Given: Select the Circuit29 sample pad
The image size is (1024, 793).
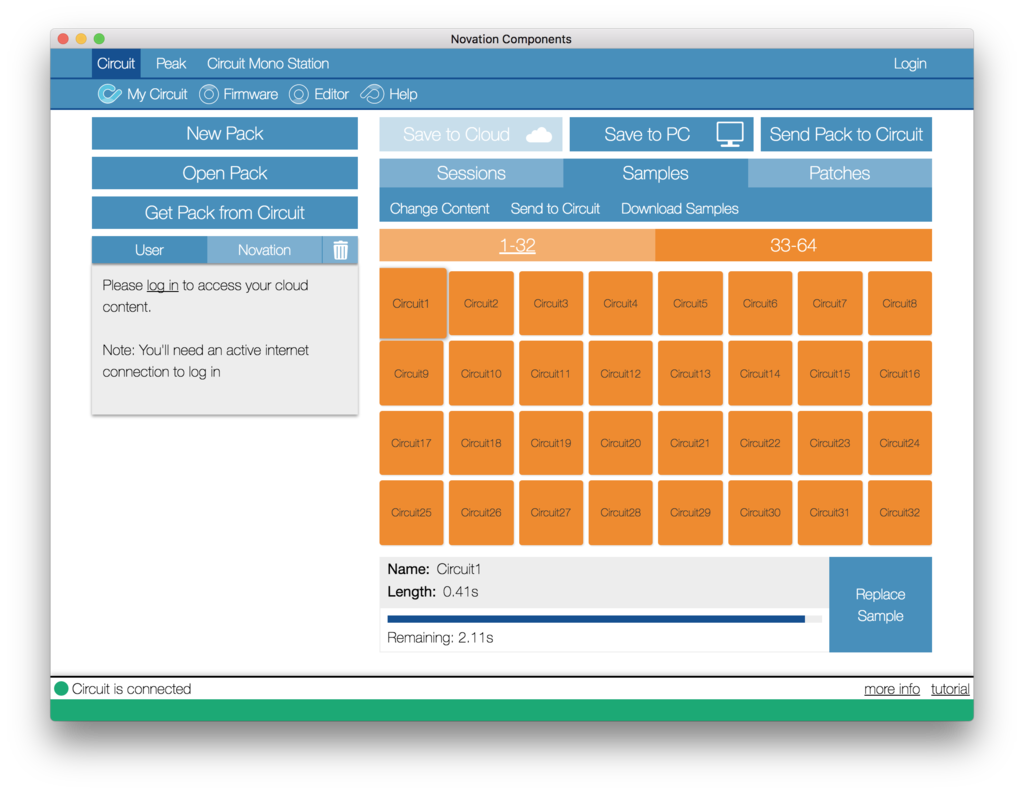Looking at the screenshot, I should coord(690,513).
